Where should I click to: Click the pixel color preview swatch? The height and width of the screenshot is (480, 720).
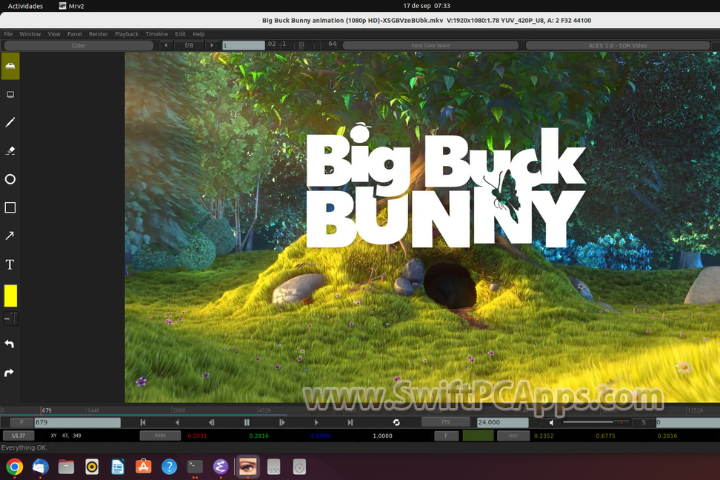(478, 435)
